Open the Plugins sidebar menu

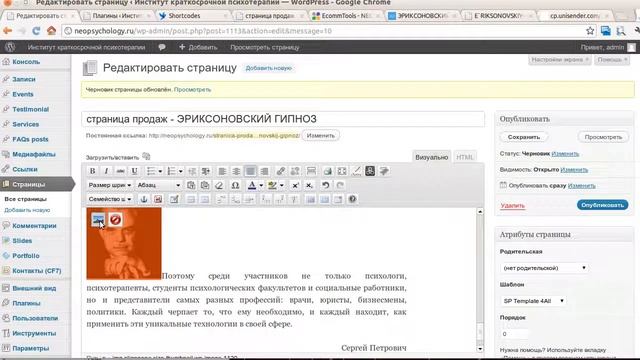(x=26, y=303)
